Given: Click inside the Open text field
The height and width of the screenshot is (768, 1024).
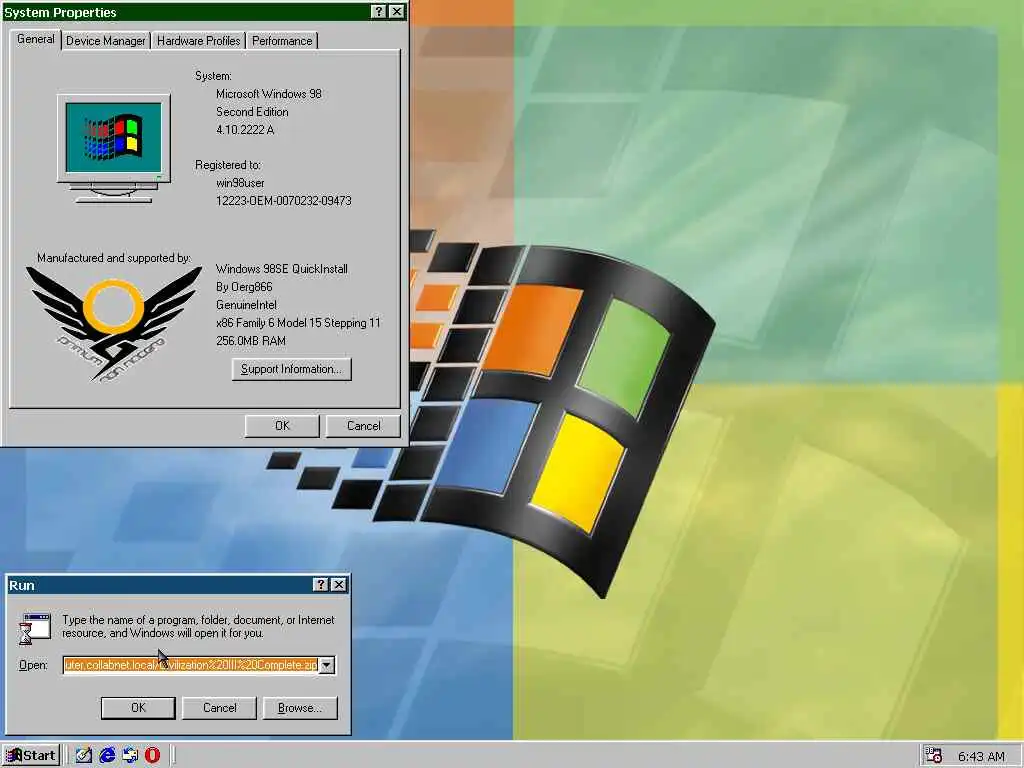Looking at the screenshot, I should [x=191, y=665].
